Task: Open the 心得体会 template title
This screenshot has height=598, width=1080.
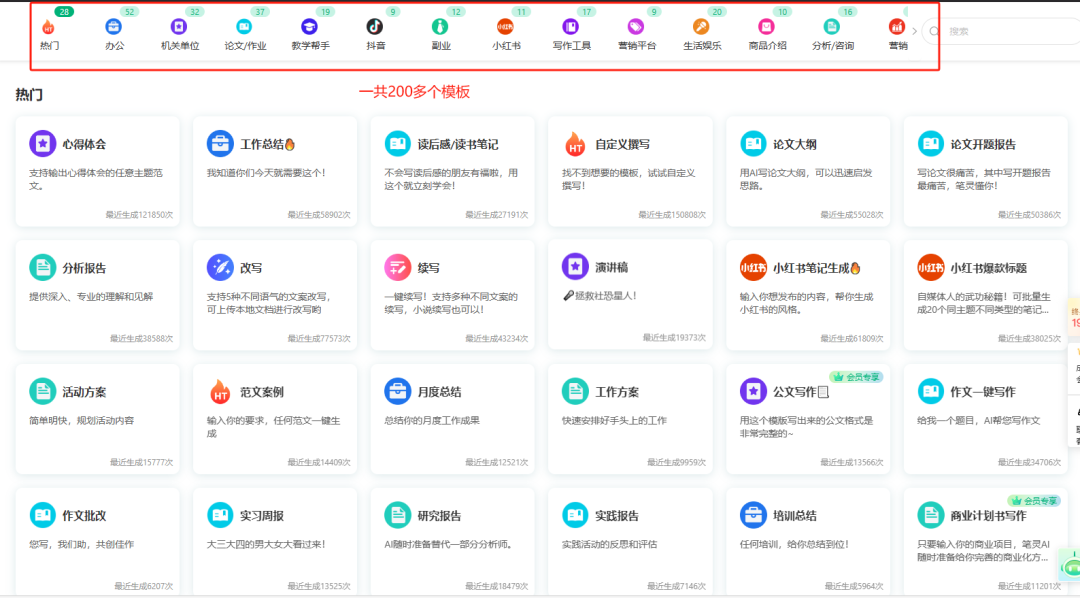Action: tap(84, 144)
